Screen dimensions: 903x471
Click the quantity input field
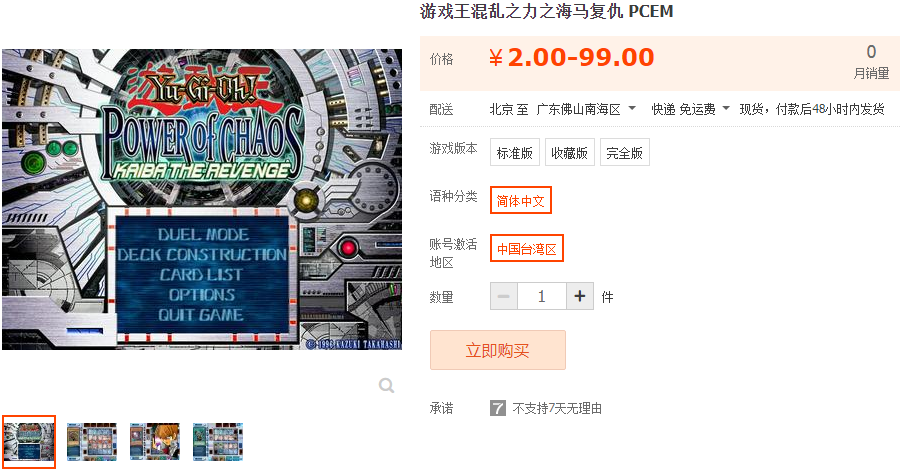coord(542,296)
